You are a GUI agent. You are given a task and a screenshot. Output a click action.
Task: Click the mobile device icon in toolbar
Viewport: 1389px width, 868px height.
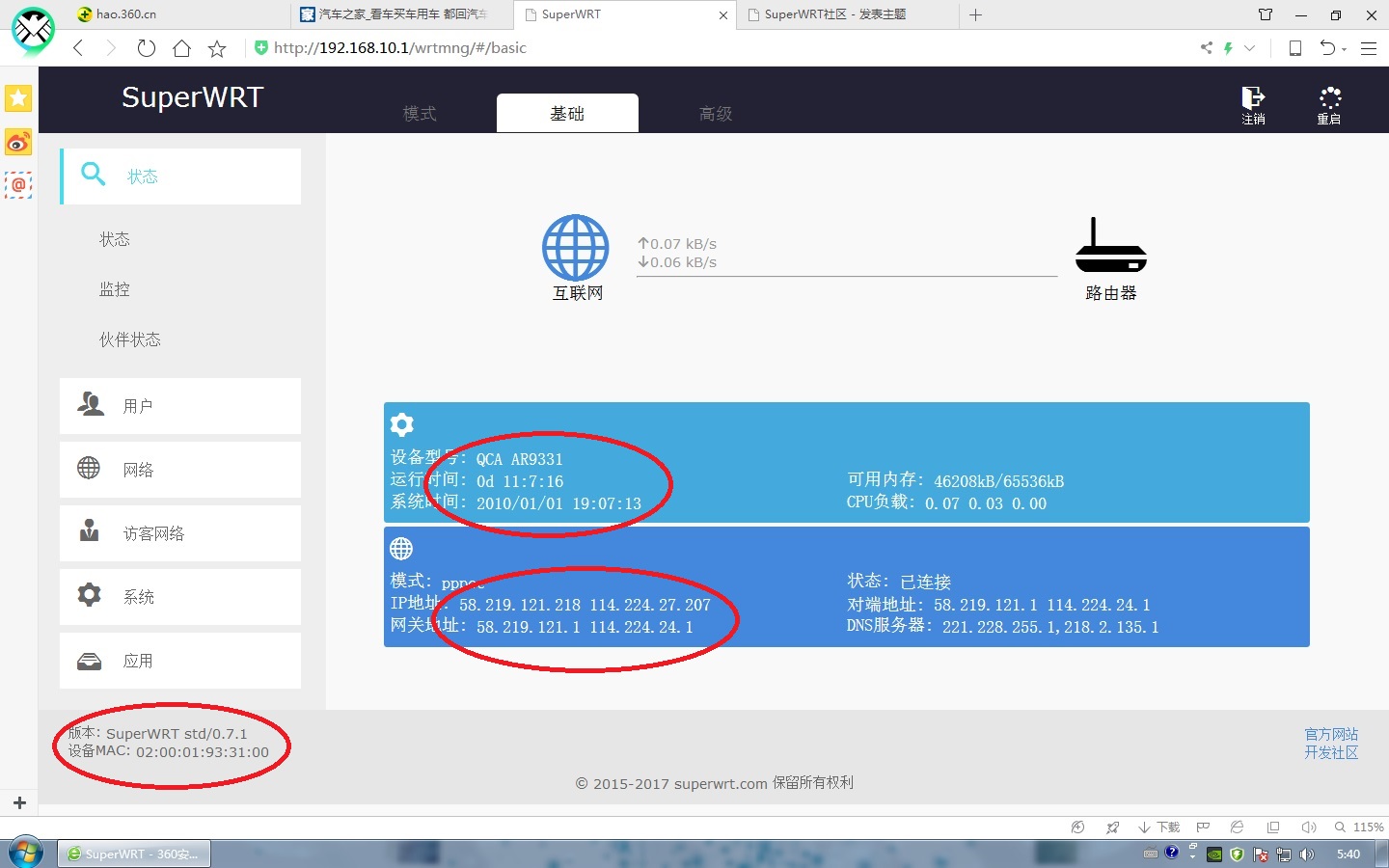coord(1295,48)
